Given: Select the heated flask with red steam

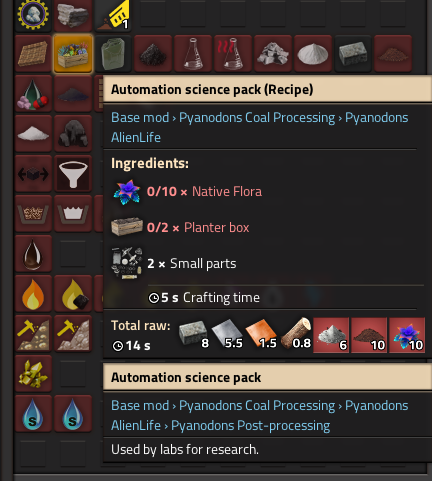Looking at the screenshot, I should pos(233,54).
